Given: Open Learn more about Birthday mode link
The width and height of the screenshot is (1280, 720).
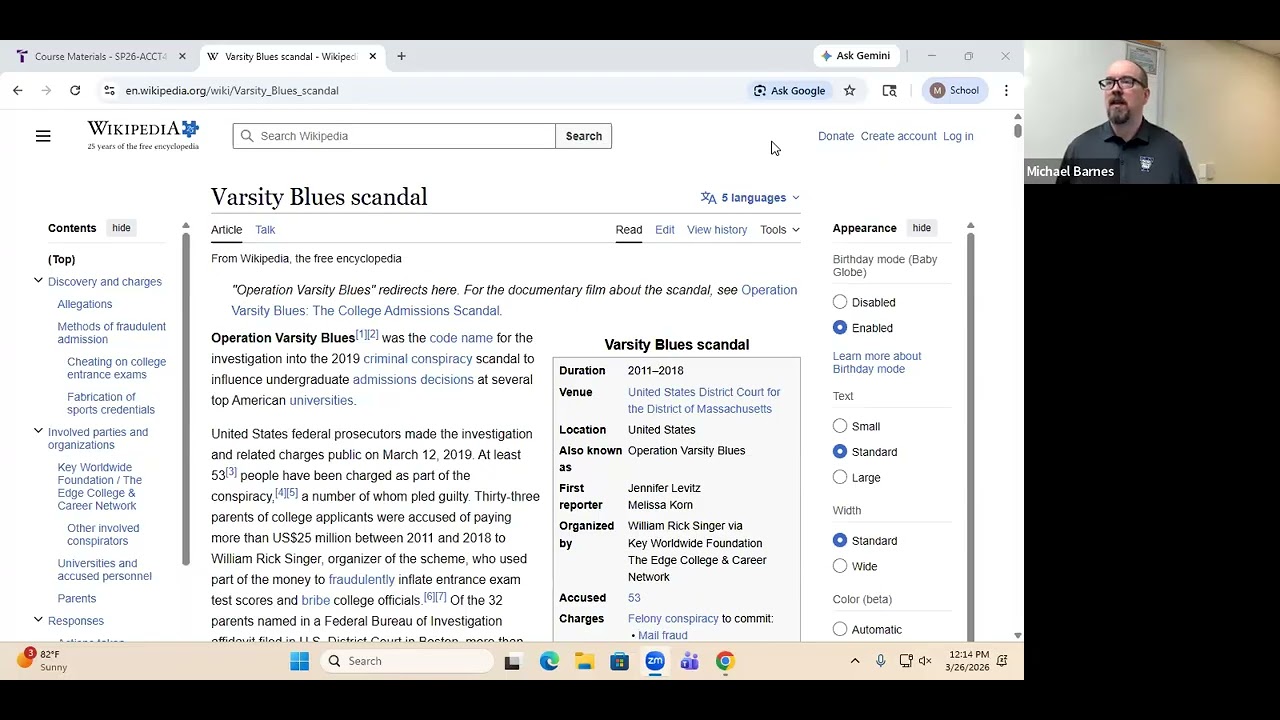Looking at the screenshot, I should coord(877,362).
